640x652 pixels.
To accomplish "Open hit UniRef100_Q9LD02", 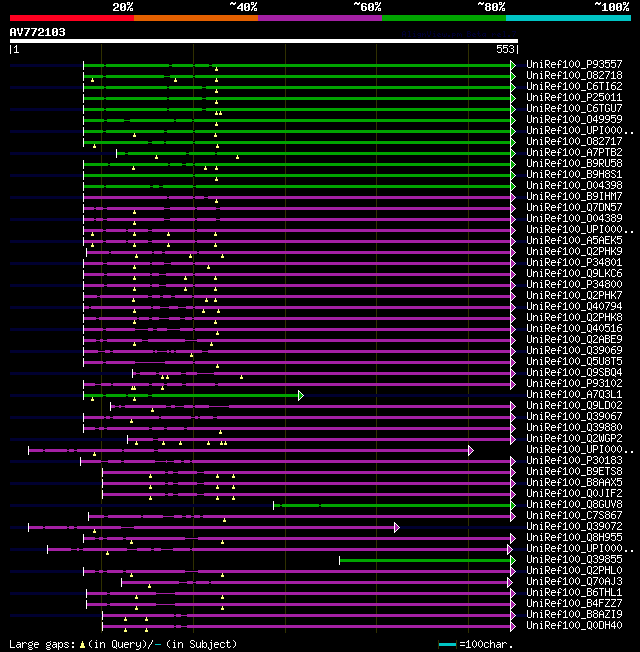I will [x=574, y=405].
